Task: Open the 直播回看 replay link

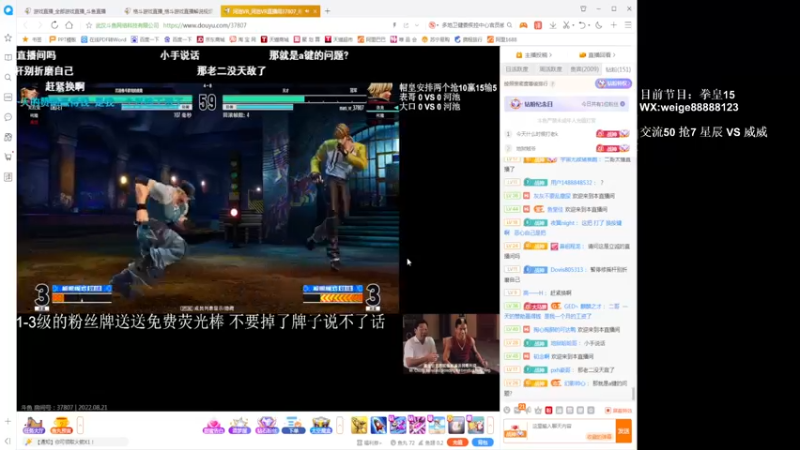Action: (597, 55)
